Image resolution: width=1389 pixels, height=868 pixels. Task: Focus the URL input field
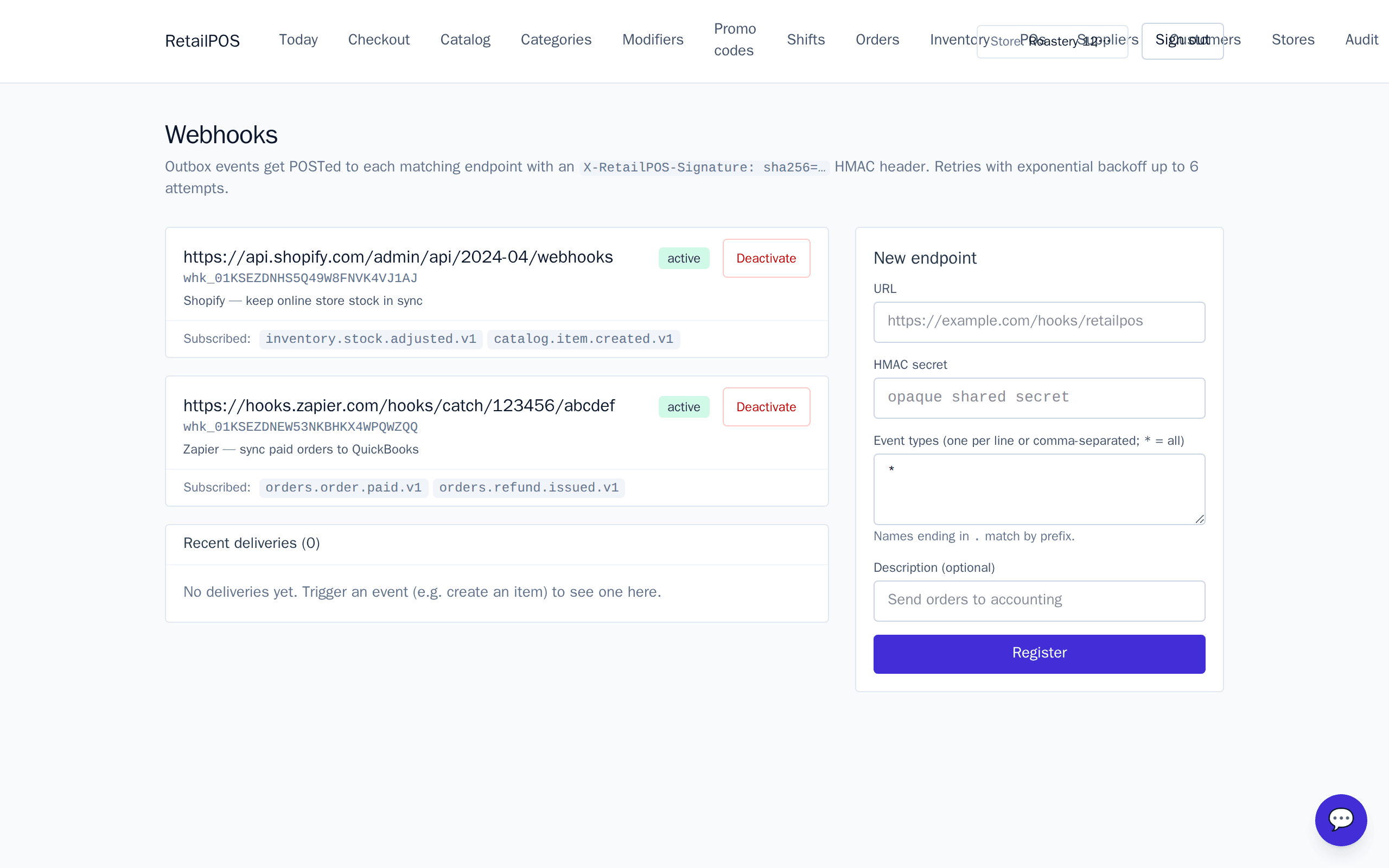coord(1039,322)
